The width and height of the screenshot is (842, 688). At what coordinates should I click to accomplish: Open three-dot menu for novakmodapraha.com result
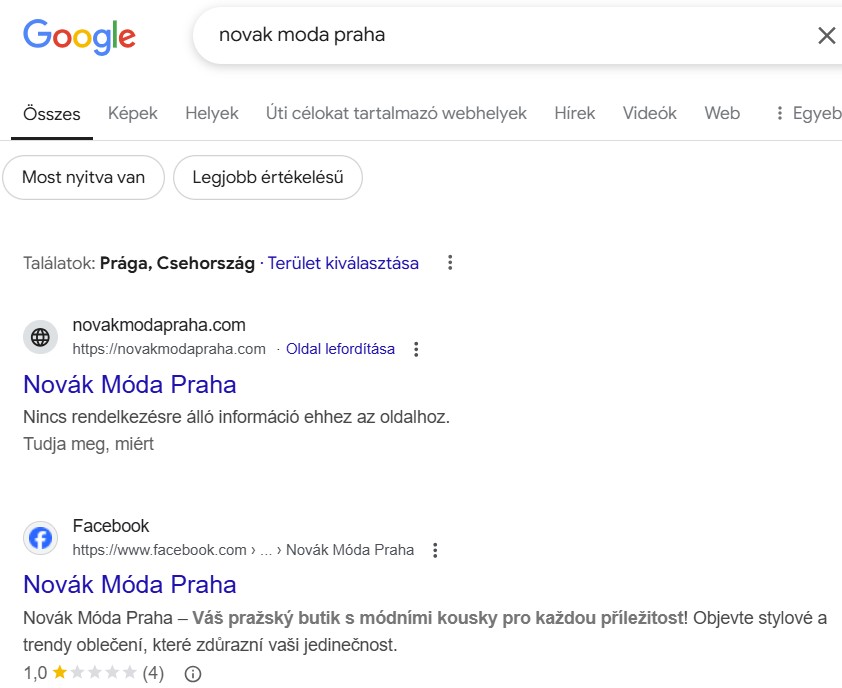pos(416,349)
